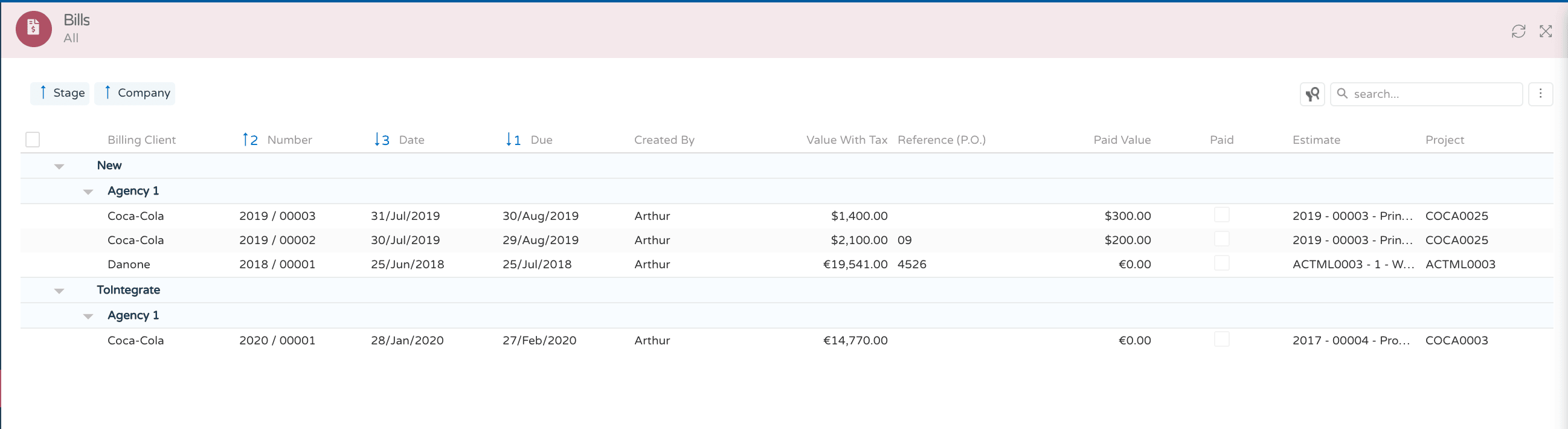The height and width of the screenshot is (429, 1568).
Task: Collapse the New stage group
Action: [59, 166]
